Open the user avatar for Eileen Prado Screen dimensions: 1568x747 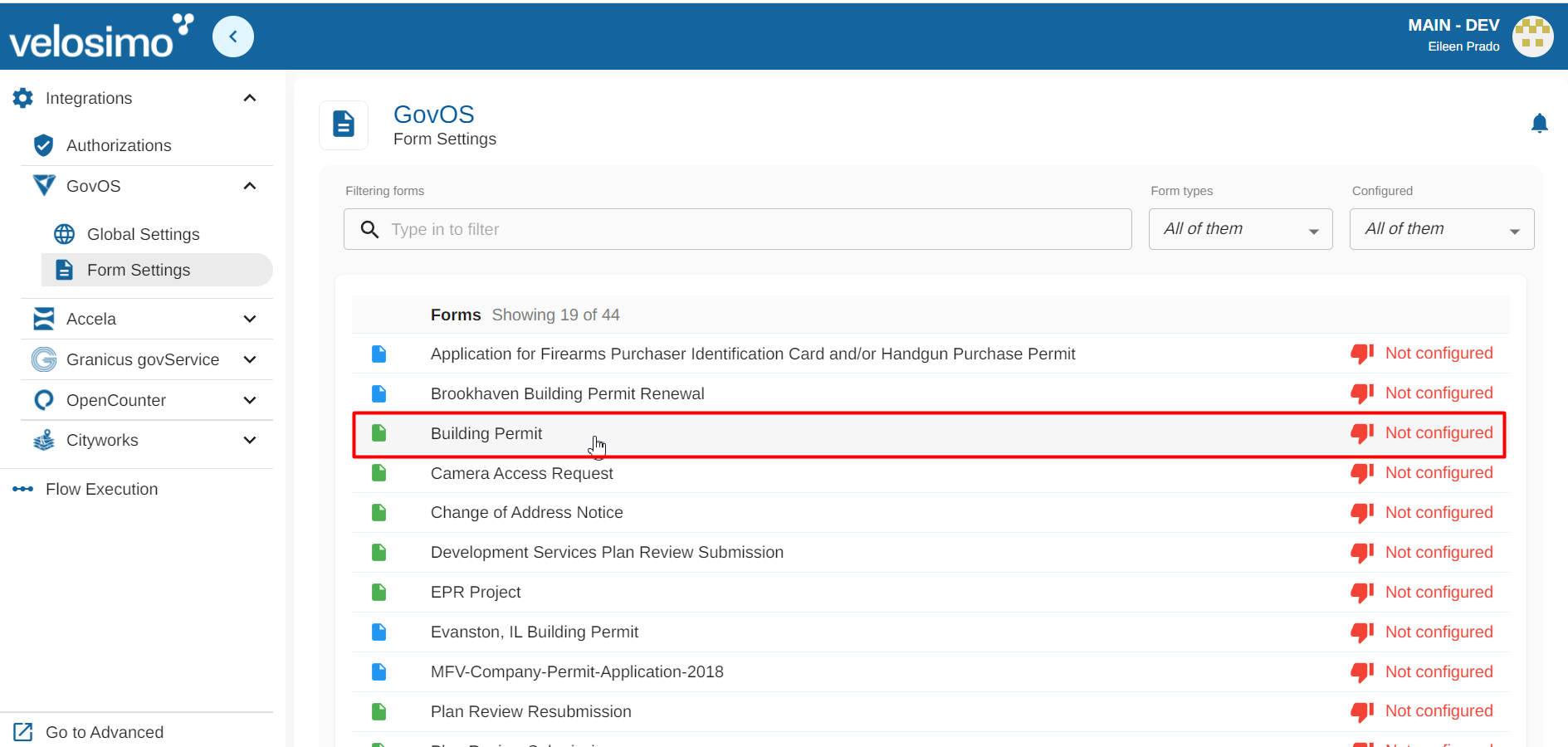pyautogui.click(x=1532, y=37)
